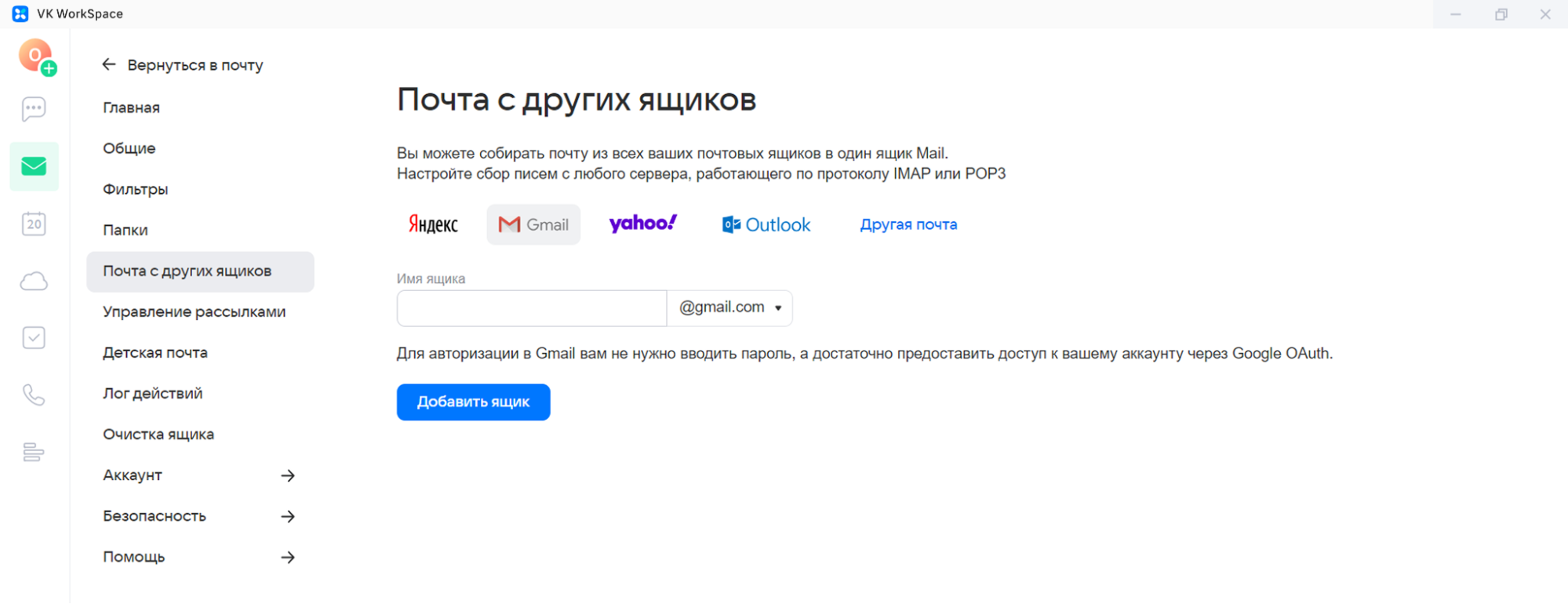
Task: Expand the Аккаунт settings section
Action: click(x=199, y=475)
